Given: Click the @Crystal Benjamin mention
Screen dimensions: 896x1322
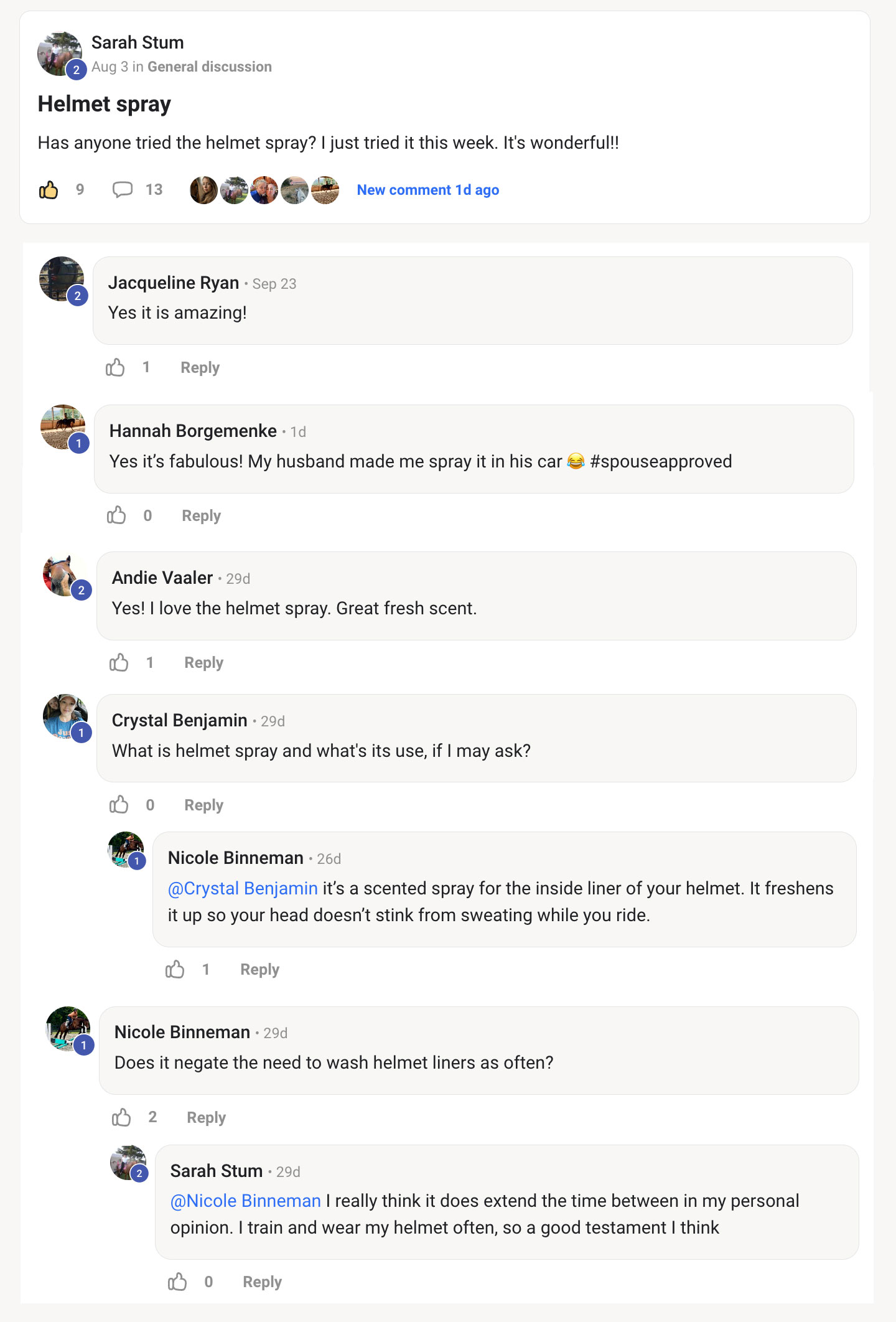Looking at the screenshot, I should (x=243, y=888).
